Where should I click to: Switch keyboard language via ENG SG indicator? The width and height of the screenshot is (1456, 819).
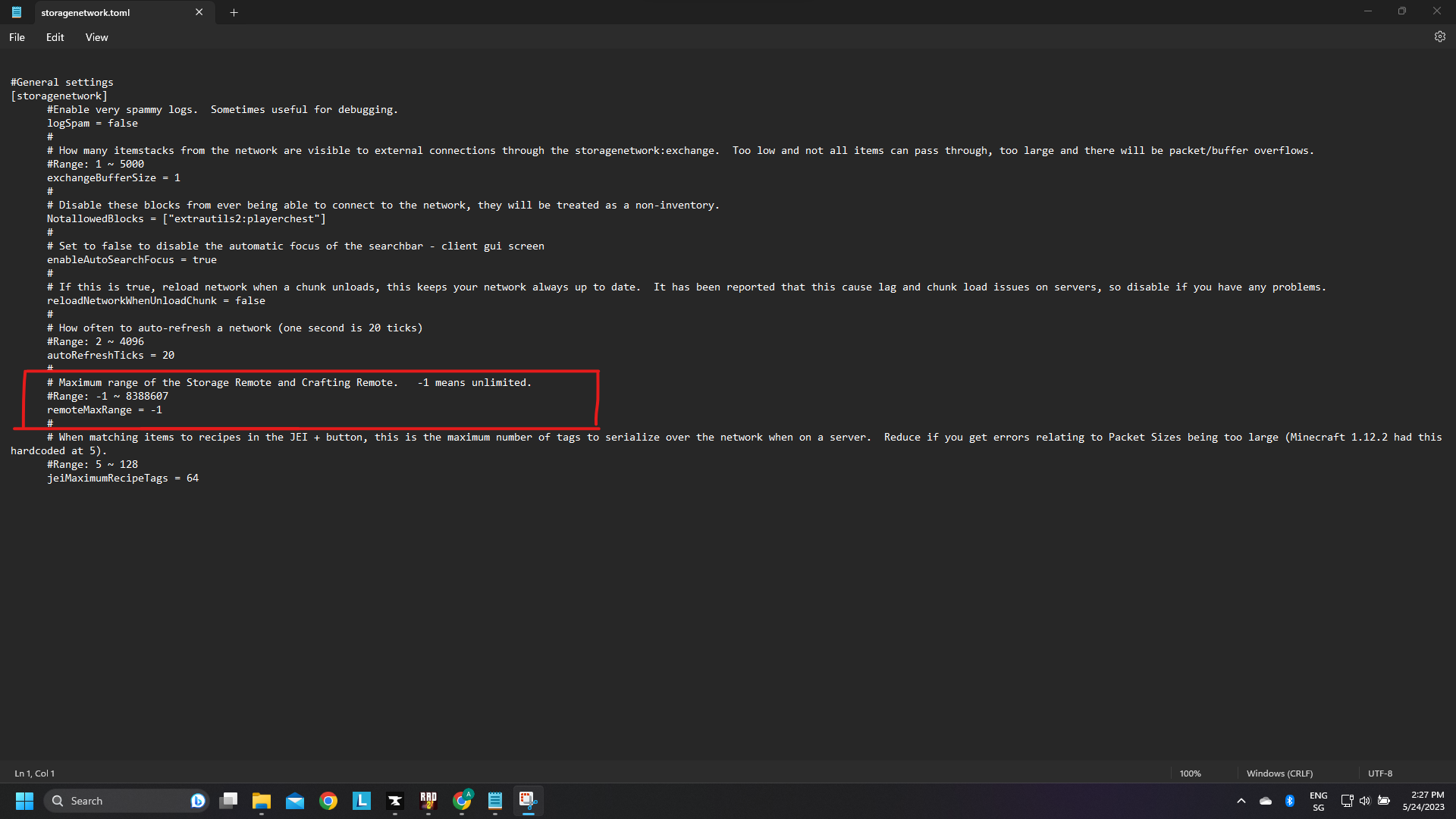(1319, 801)
